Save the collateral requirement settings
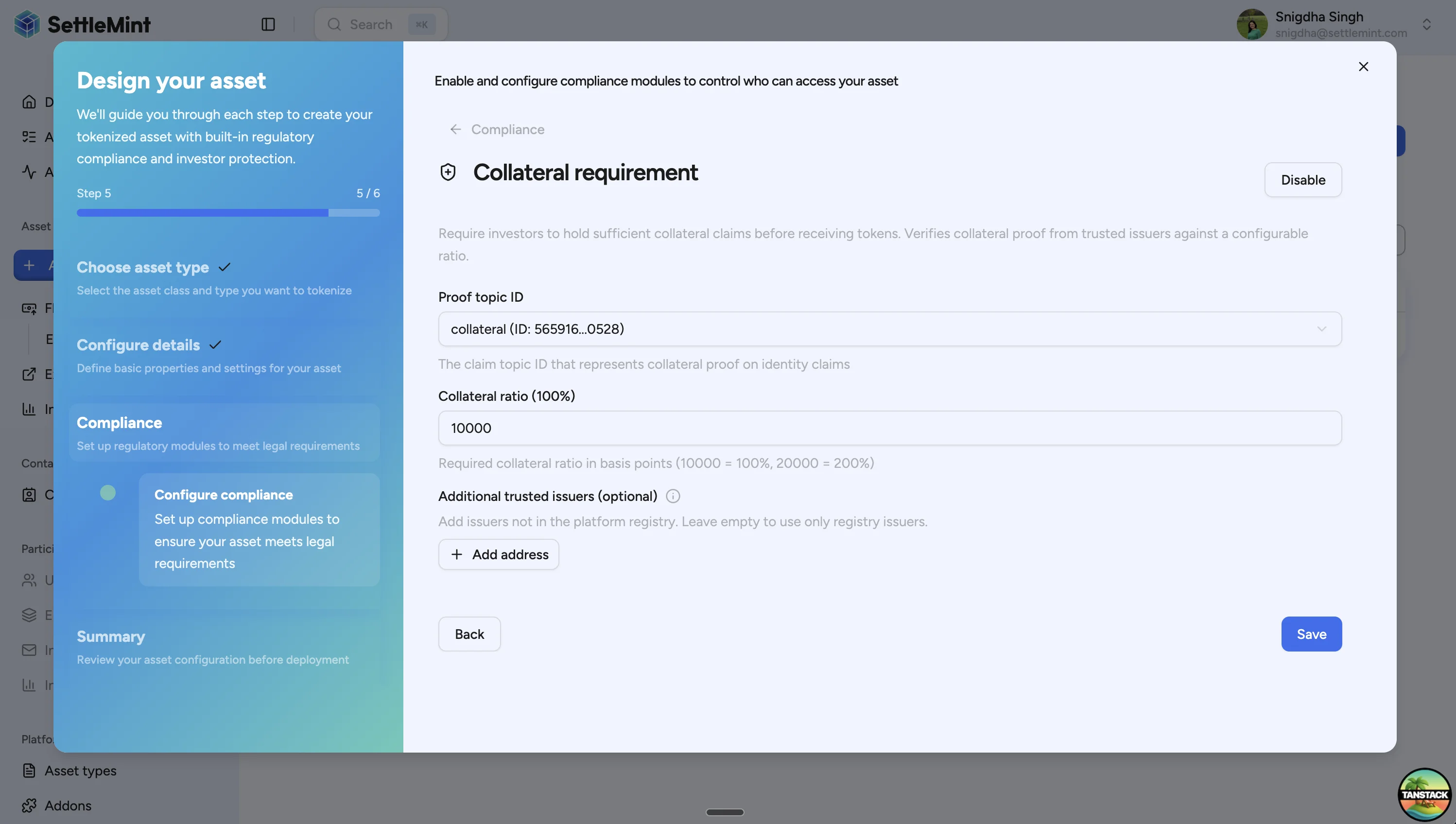Screen dimensions: 1456x824 click(1312, 634)
